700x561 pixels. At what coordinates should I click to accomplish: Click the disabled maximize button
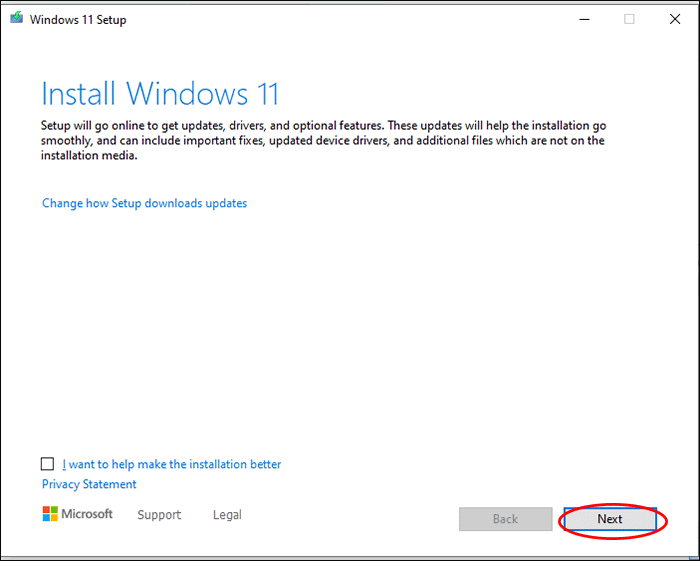(629, 19)
